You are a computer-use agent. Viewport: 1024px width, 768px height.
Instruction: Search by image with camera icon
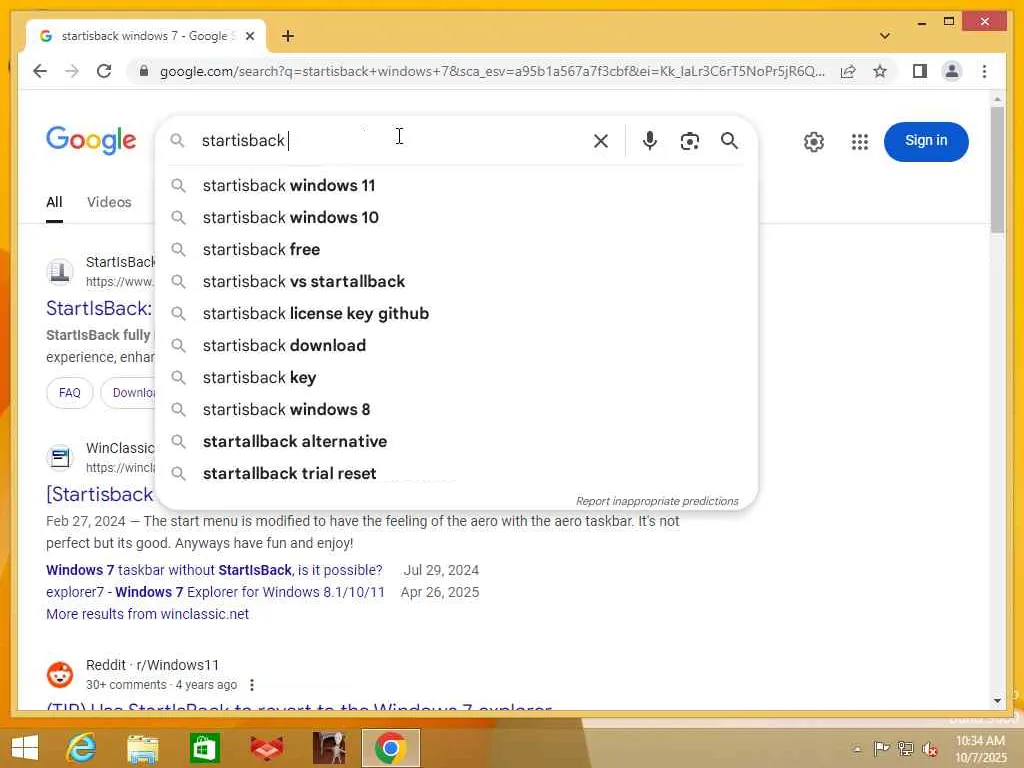pos(690,141)
